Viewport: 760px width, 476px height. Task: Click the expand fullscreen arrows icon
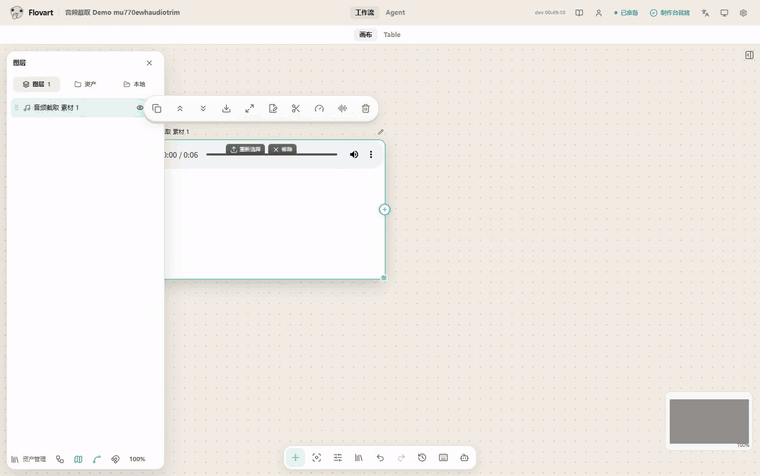click(x=250, y=109)
